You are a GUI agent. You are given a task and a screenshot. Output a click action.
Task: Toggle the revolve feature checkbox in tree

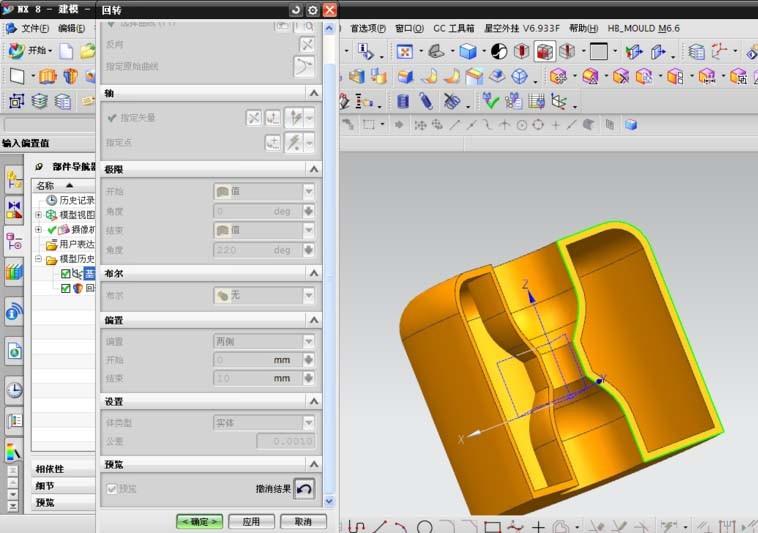(66, 288)
